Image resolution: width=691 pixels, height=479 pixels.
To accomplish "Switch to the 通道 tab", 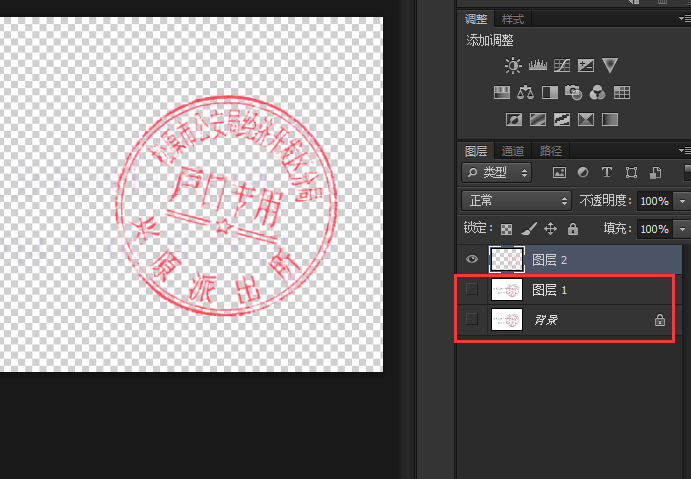I will point(513,151).
